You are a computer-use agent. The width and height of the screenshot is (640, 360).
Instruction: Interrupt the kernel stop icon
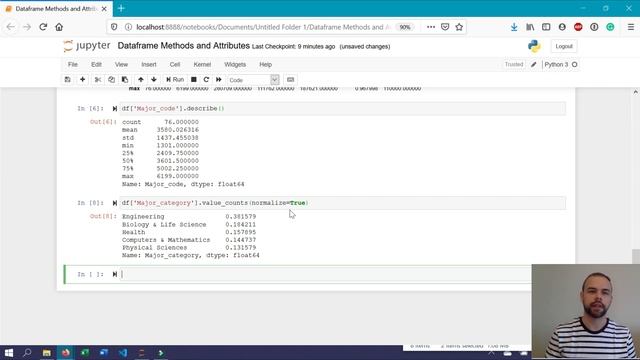click(x=194, y=80)
